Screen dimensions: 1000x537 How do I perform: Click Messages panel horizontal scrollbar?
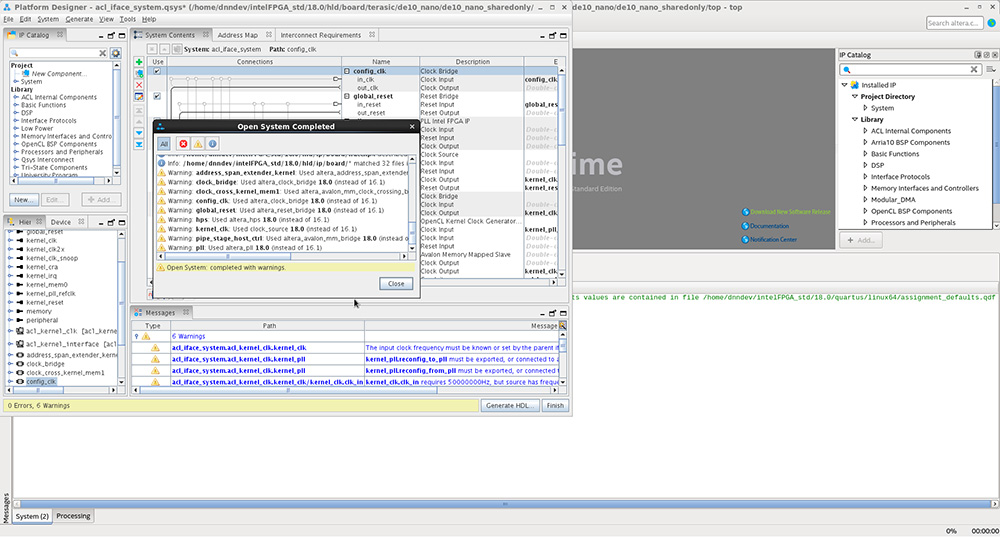(x=344, y=390)
